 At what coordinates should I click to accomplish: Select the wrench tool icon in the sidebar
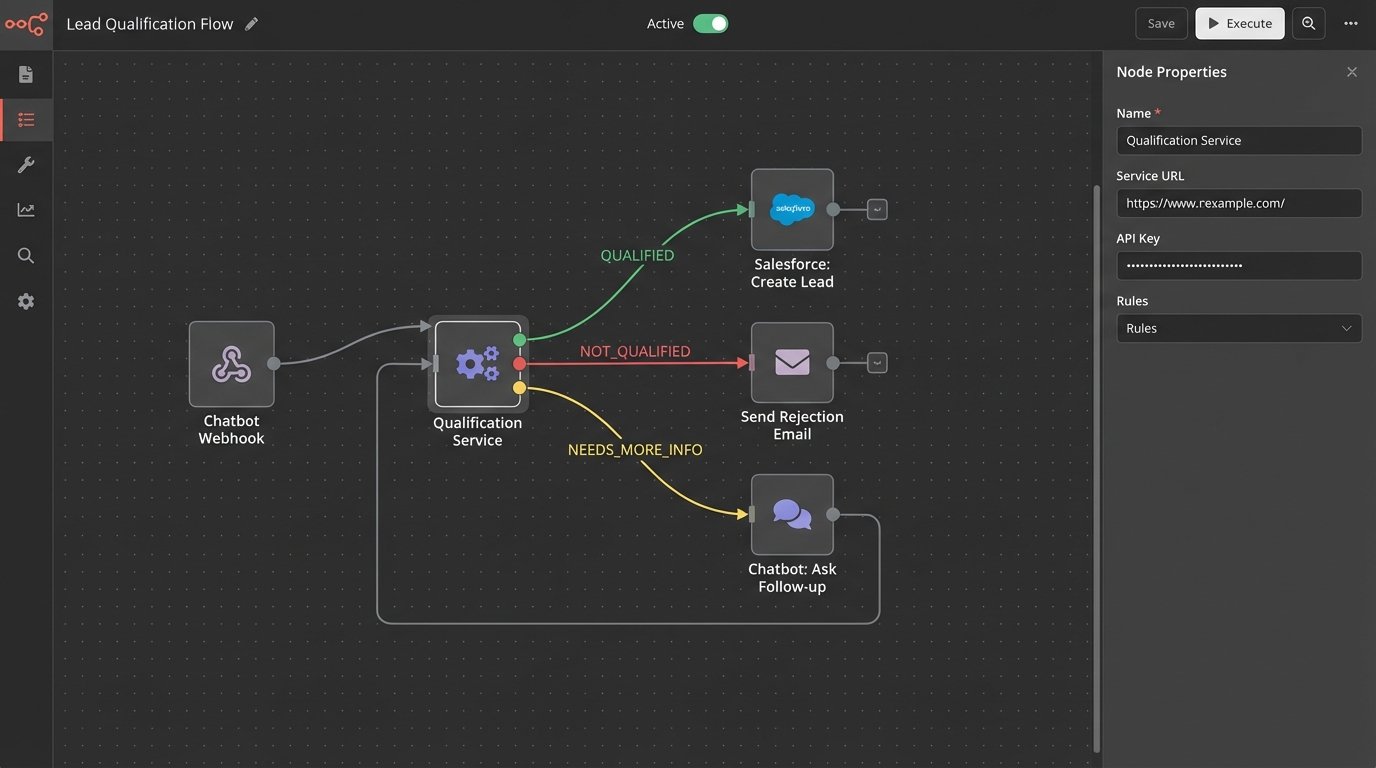26,164
